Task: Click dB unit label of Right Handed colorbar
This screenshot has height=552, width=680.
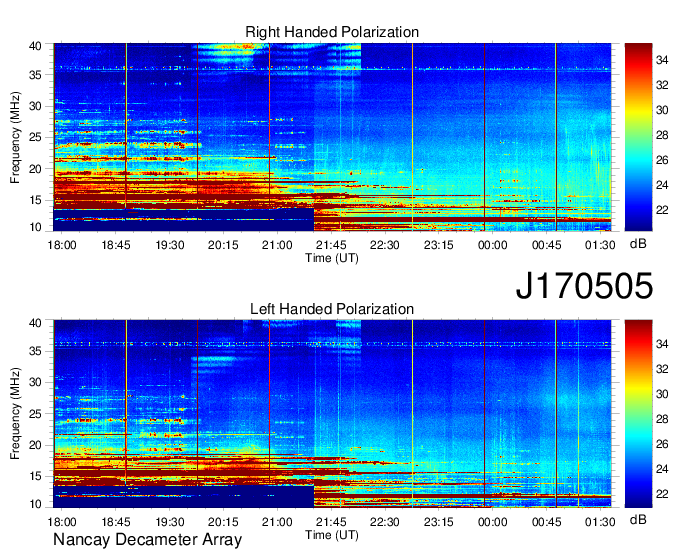Action: coord(638,244)
